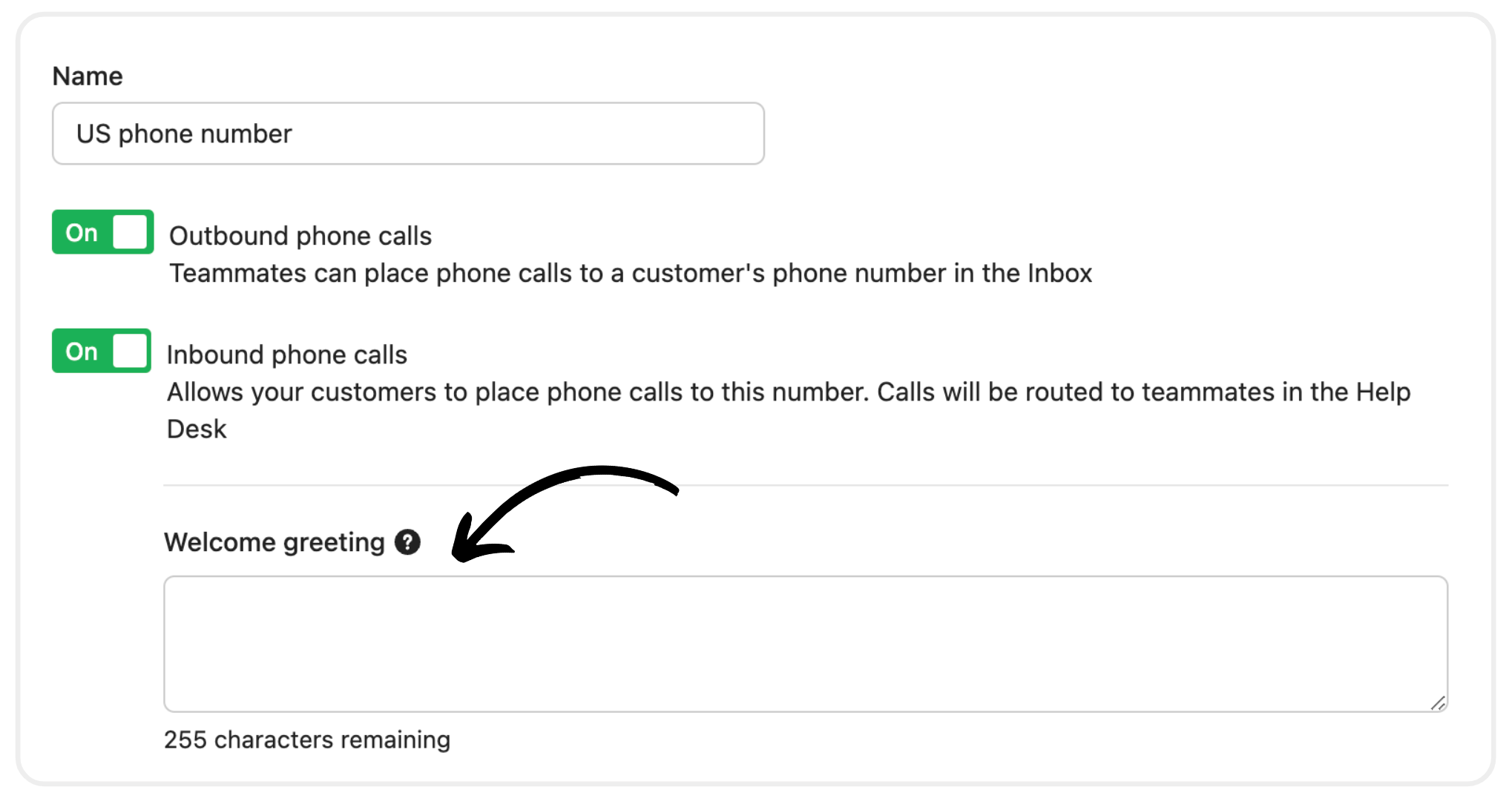
Task: Turn off the Inbound phone calls toggle
Action: tap(102, 351)
